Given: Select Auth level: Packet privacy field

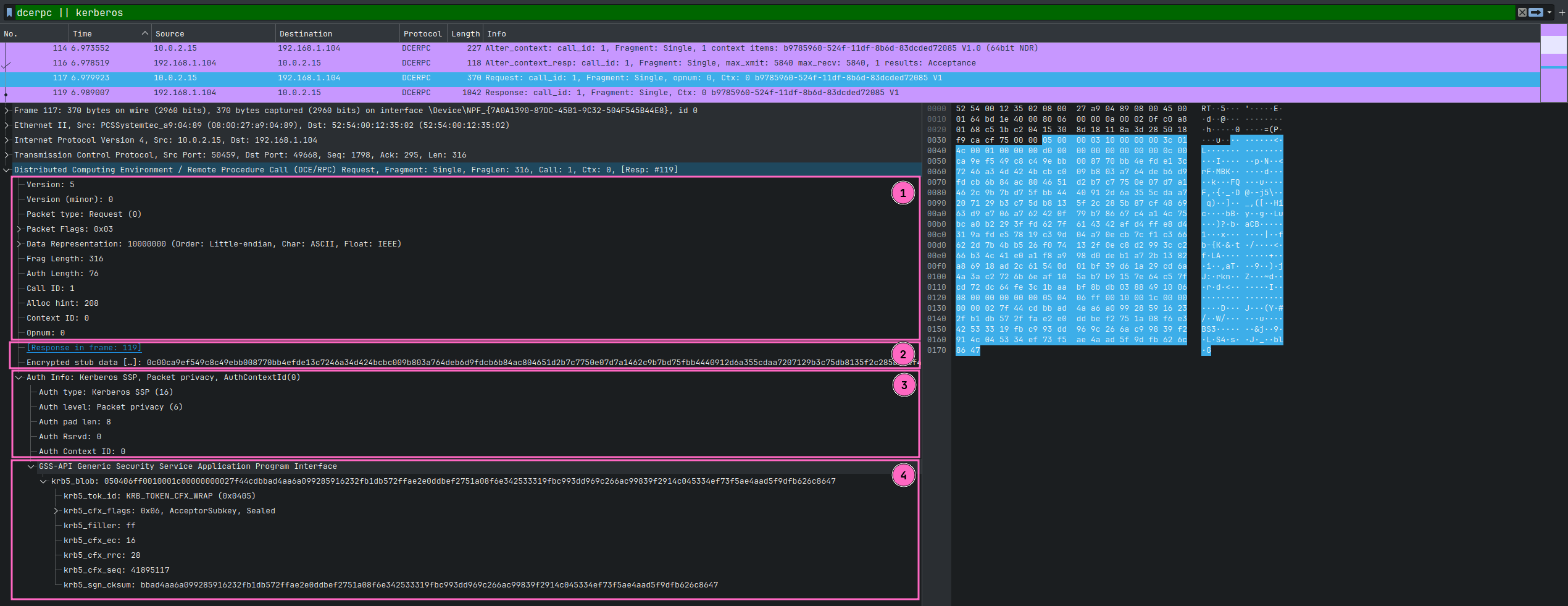Looking at the screenshot, I should tap(111, 407).
